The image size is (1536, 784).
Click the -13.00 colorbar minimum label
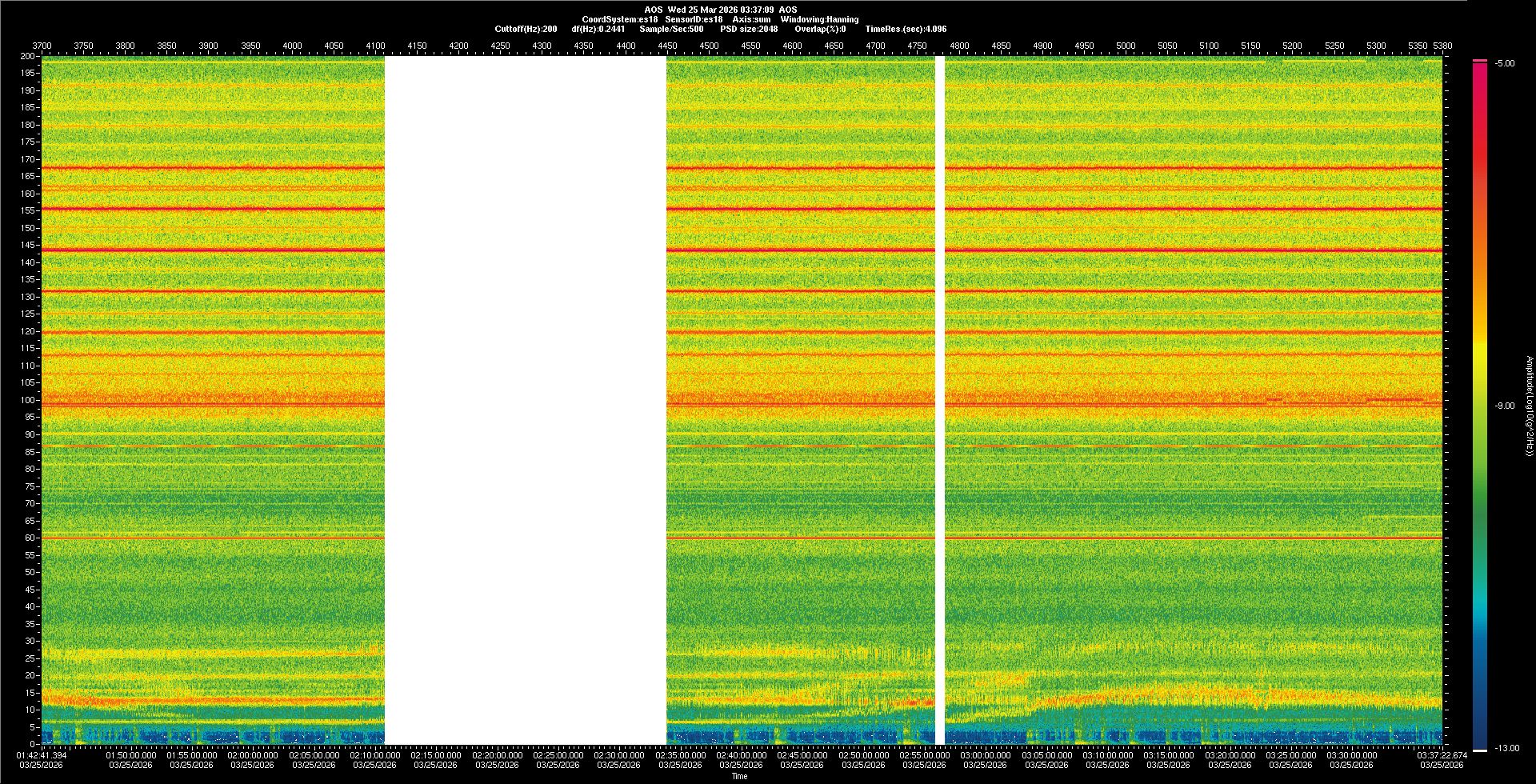(x=1506, y=749)
